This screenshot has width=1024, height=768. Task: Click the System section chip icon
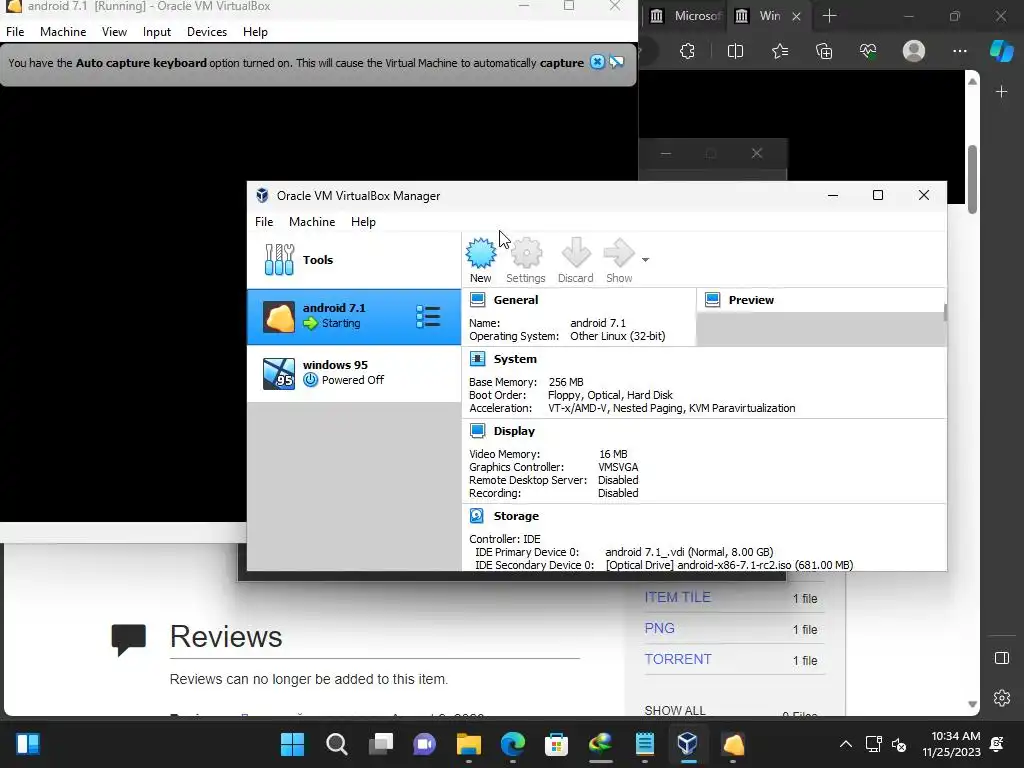click(477, 359)
